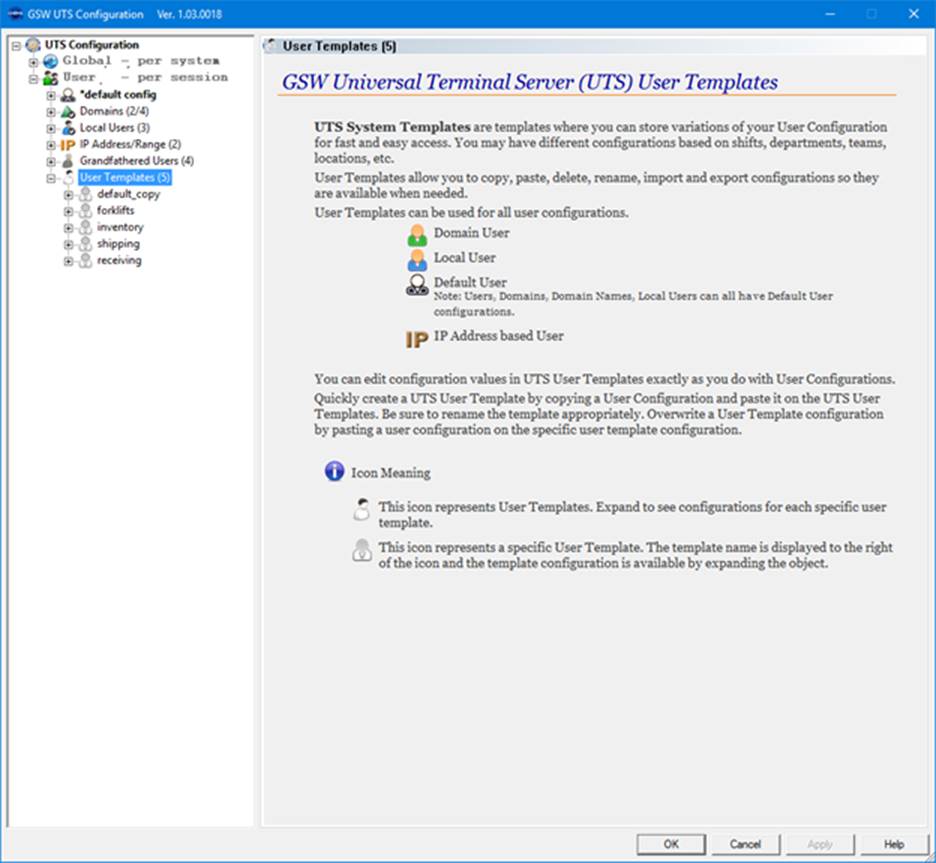Click the default config user icon

click(69, 94)
